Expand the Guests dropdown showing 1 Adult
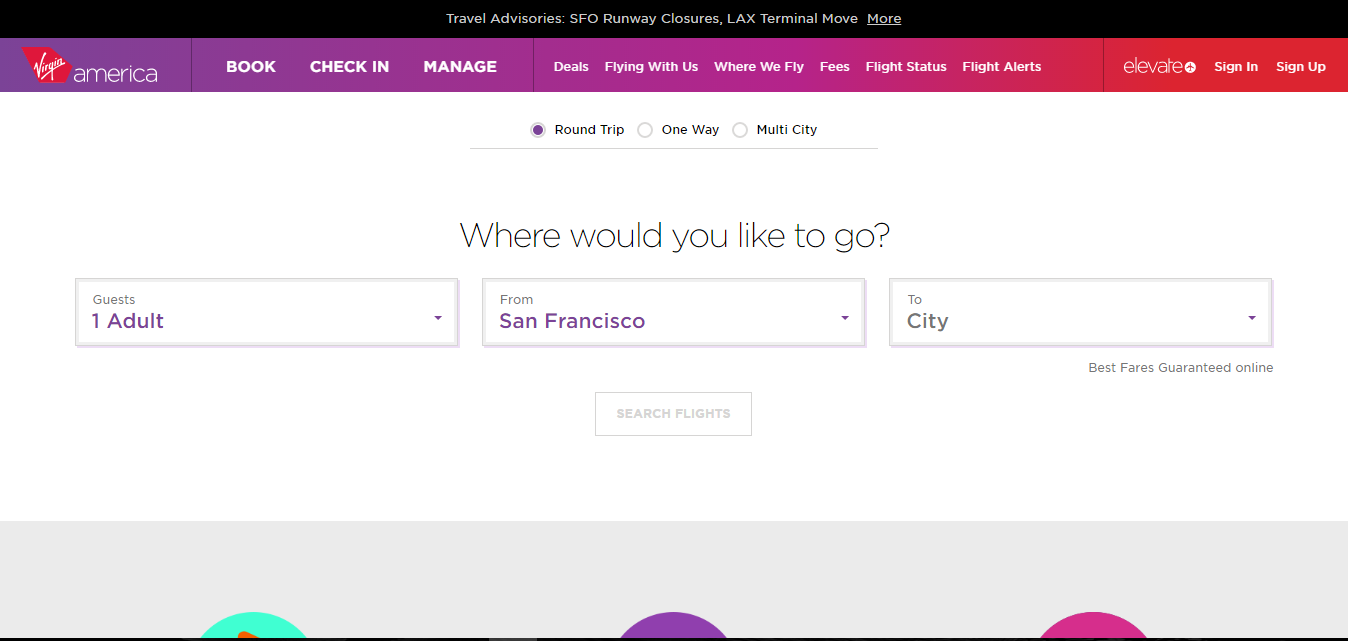 267,313
